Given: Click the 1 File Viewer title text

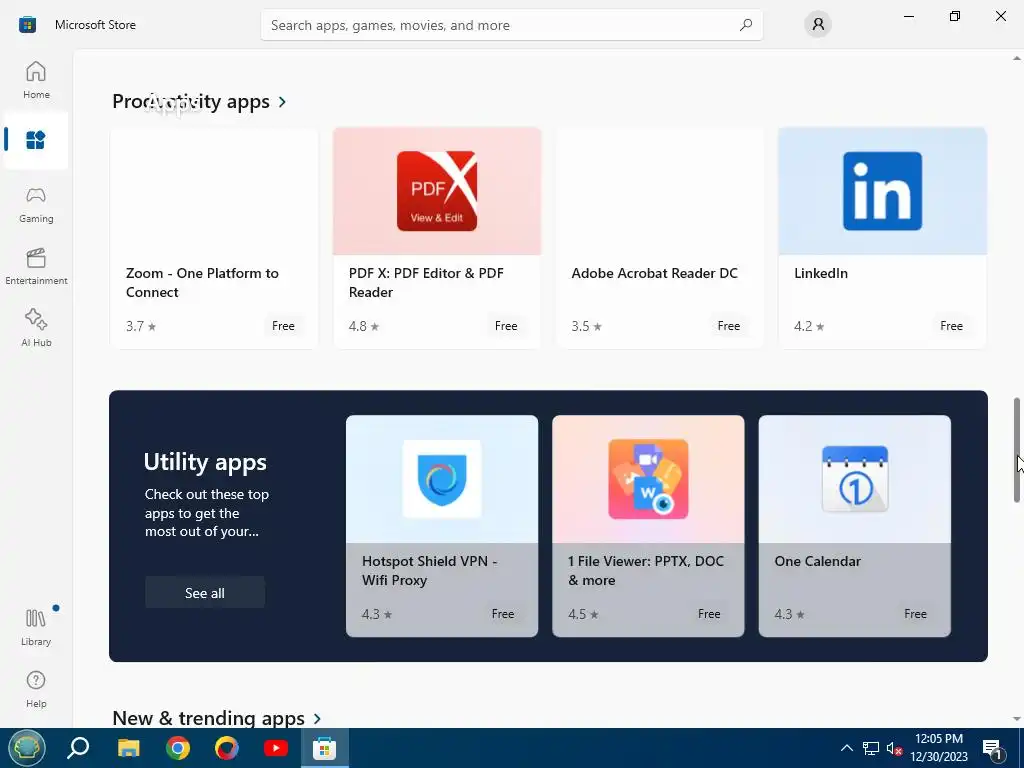Looking at the screenshot, I should 646,571.
